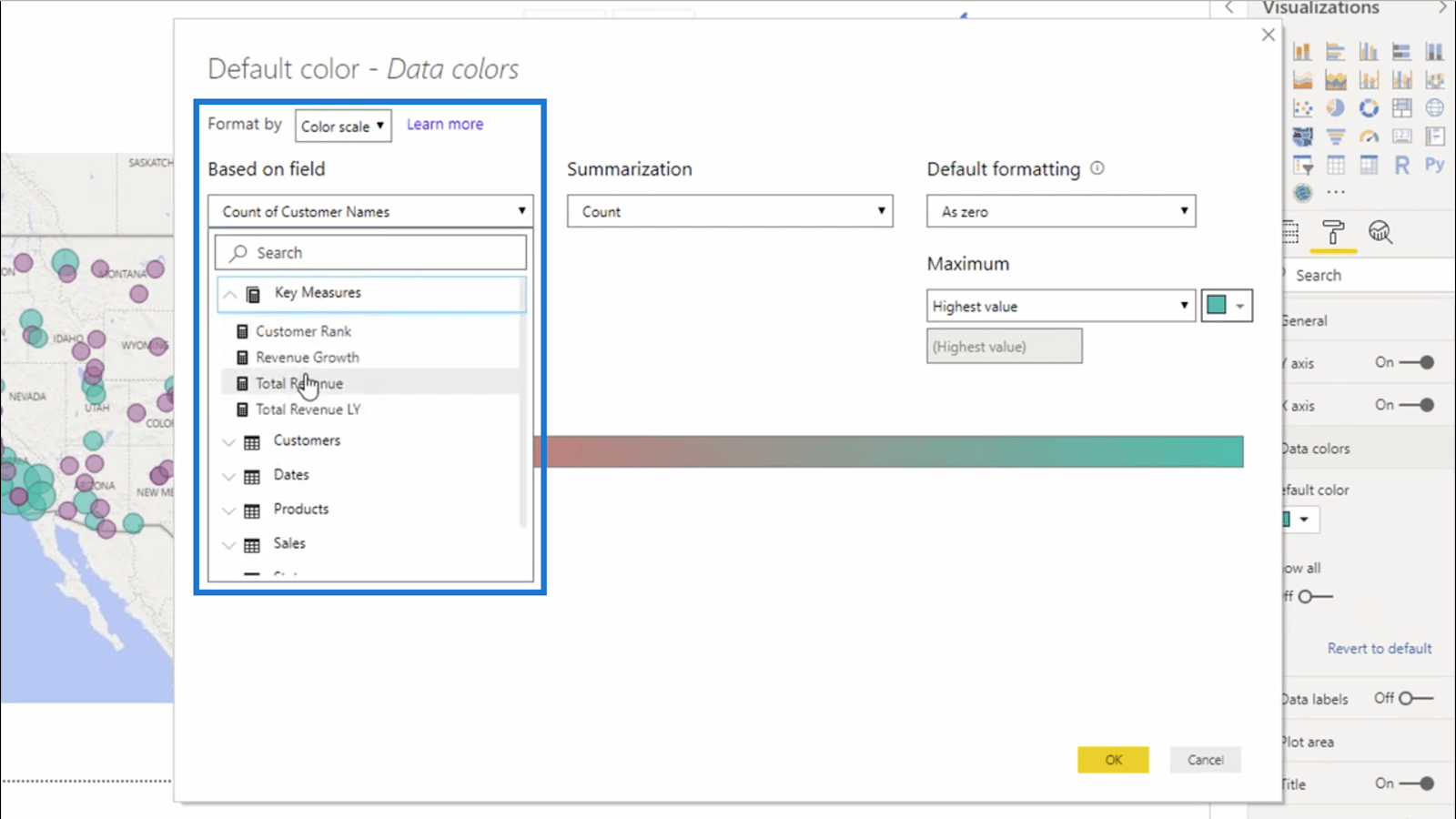Screen dimensions: 1456x819
Task: Toggle the X axis switch
Action: (1417, 405)
